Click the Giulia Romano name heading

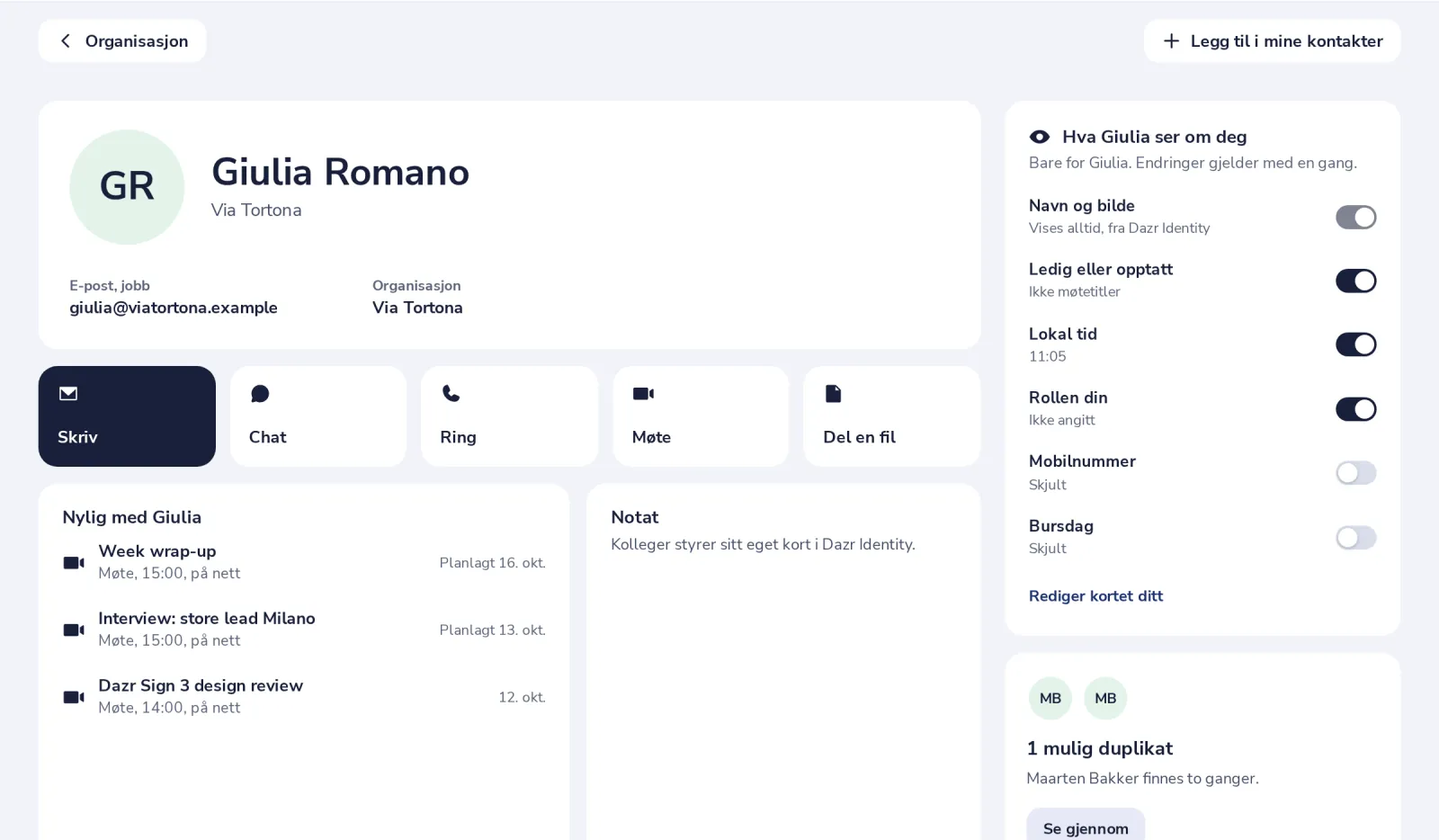(340, 172)
